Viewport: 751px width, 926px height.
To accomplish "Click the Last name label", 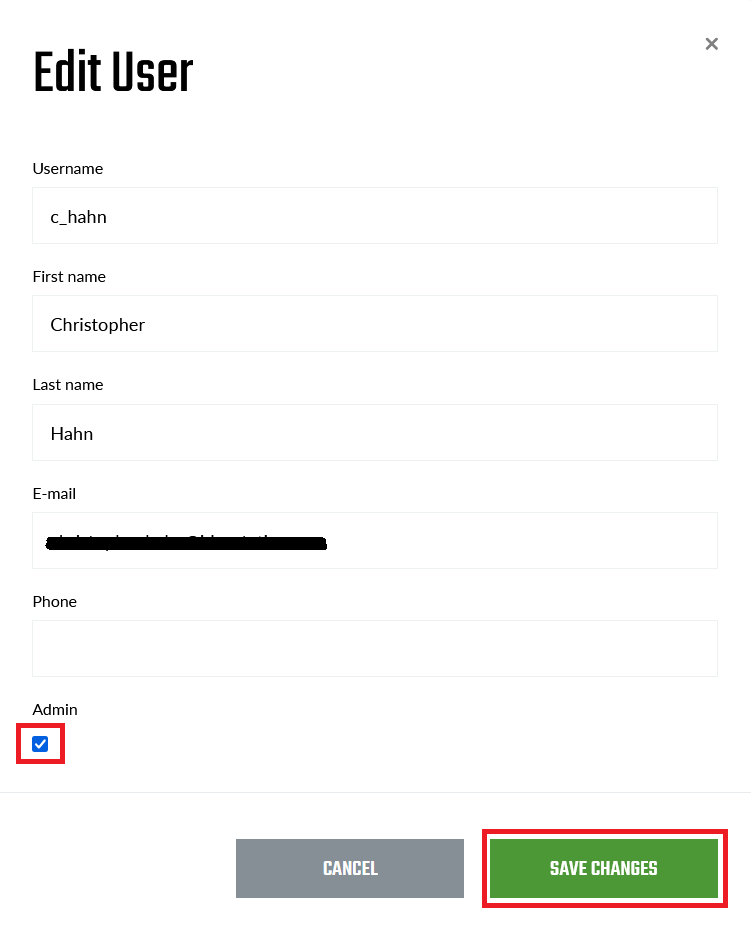I will coord(68,385).
